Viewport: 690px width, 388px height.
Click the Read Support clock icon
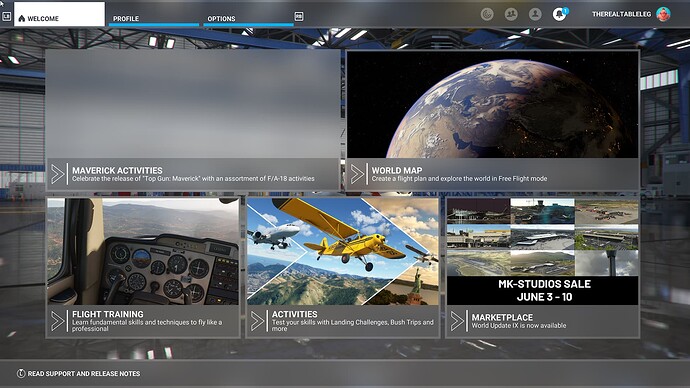(21, 373)
